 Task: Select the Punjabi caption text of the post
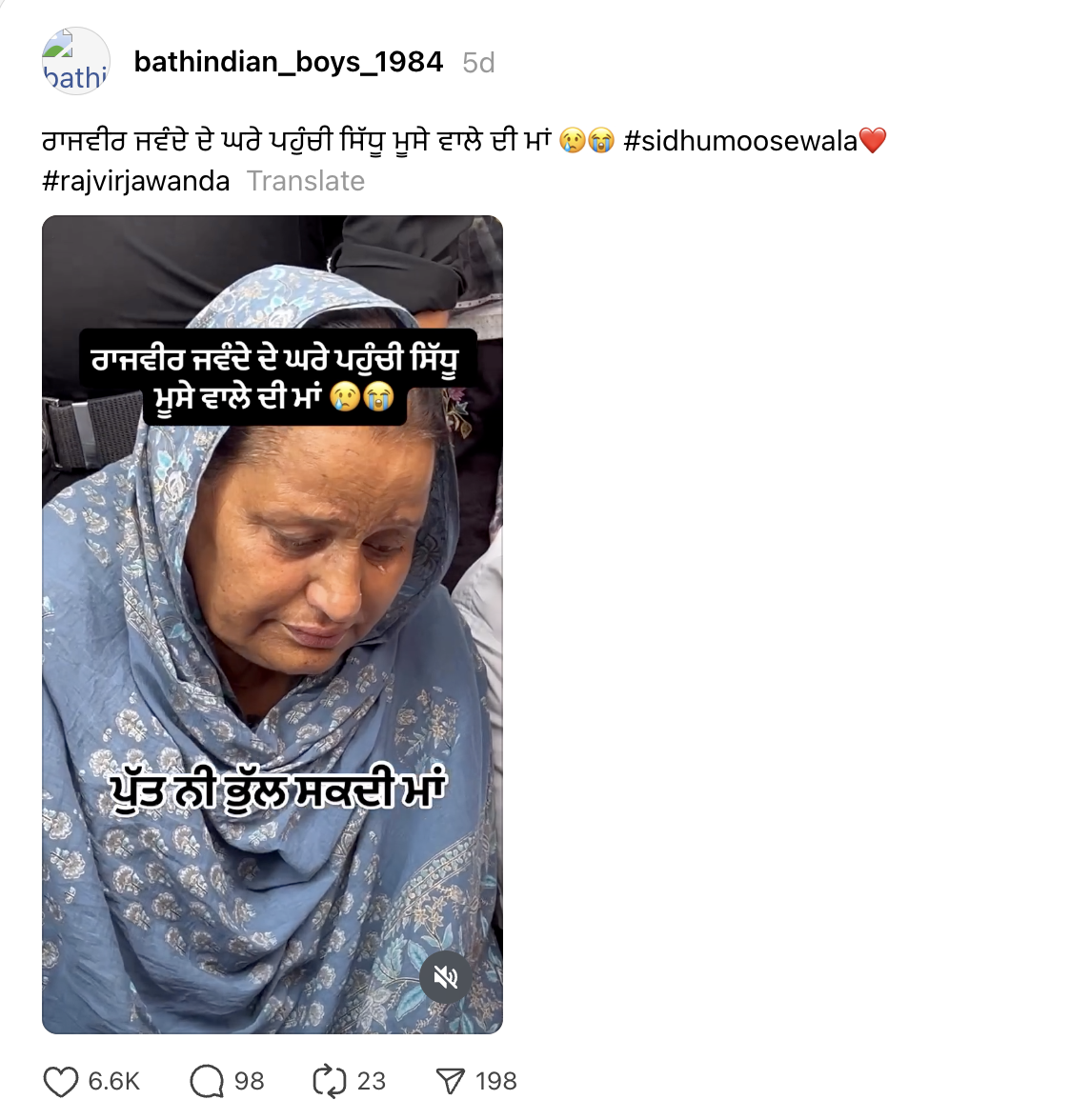pos(296,141)
